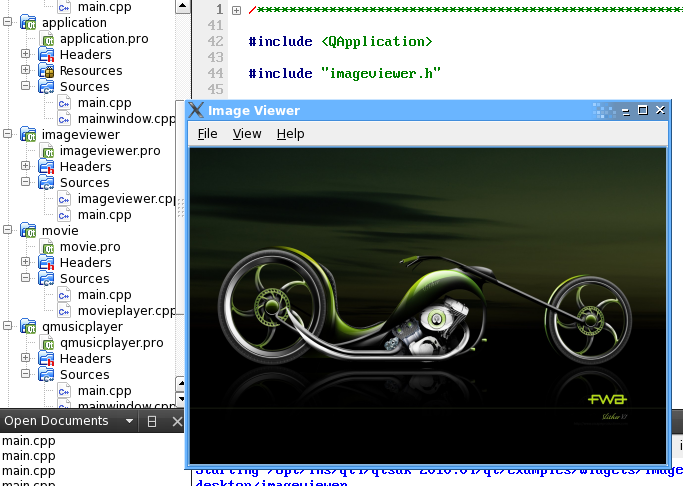Click application.pro file icon
The height and width of the screenshot is (486, 683).
[47, 39]
